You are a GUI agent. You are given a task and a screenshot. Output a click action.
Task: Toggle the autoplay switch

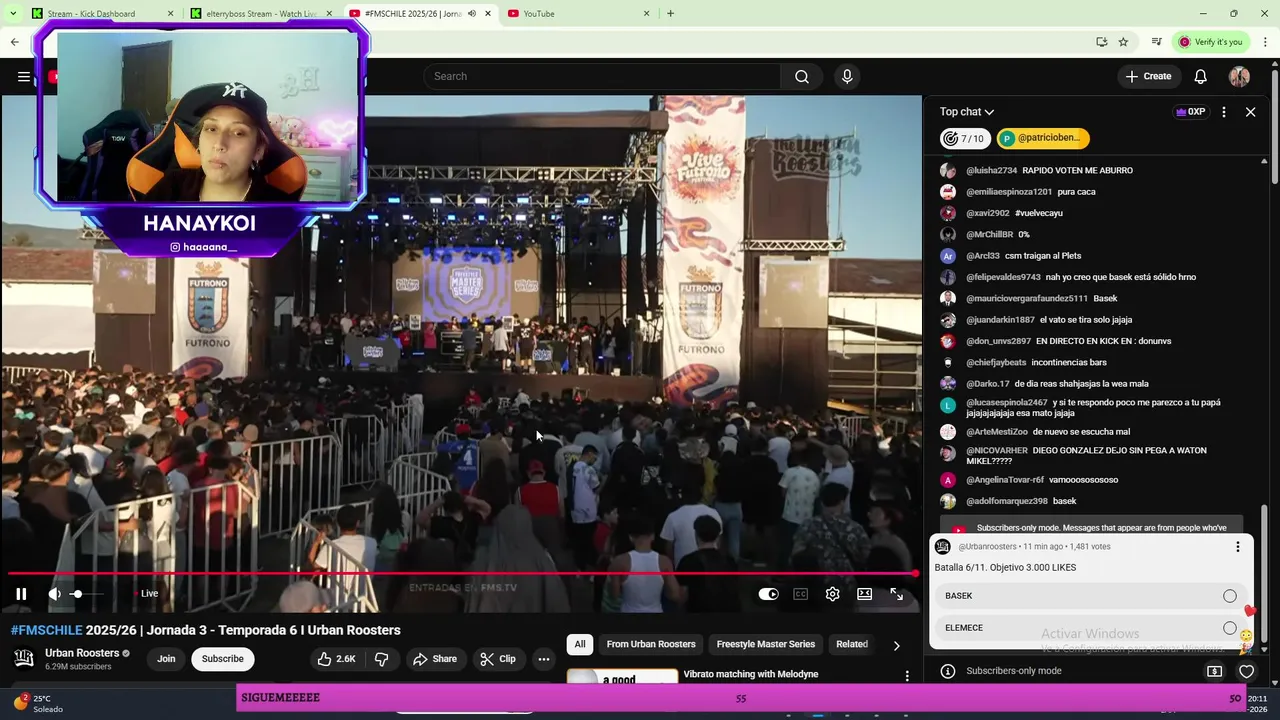tap(768, 594)
